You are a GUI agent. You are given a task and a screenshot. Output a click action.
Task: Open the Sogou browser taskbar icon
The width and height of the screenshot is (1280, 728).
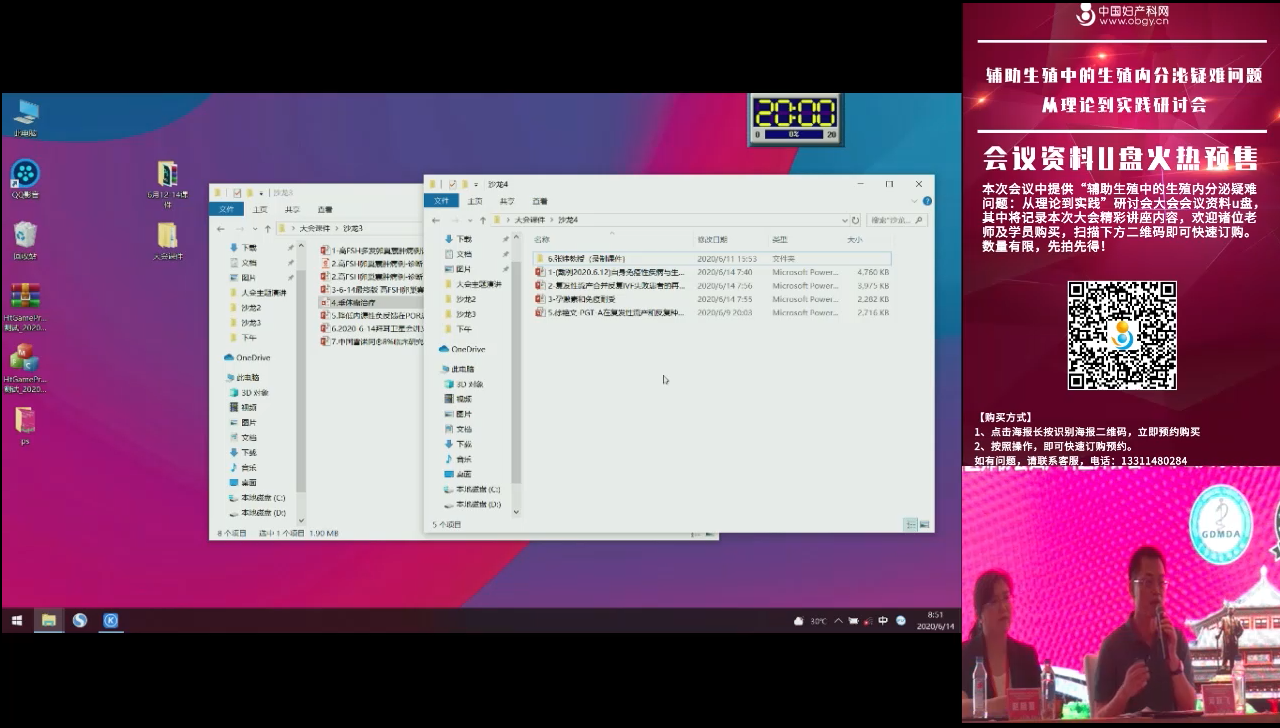[x=80, y=620]
